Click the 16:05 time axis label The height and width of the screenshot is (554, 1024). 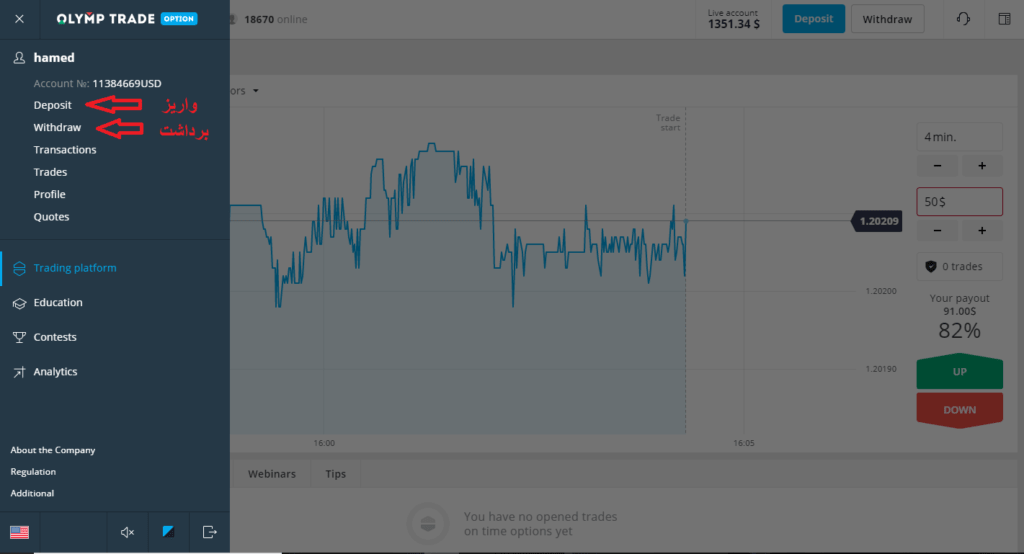744,443
